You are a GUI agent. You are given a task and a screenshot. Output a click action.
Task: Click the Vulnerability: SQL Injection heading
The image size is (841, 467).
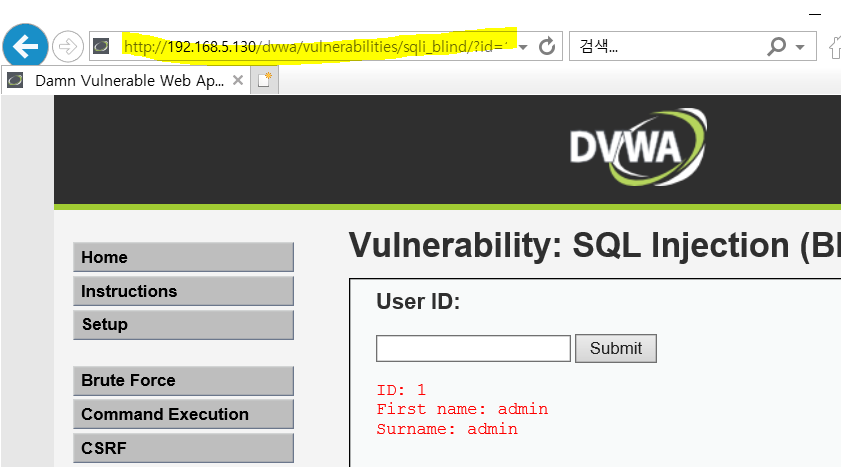(x=595, y=246)
